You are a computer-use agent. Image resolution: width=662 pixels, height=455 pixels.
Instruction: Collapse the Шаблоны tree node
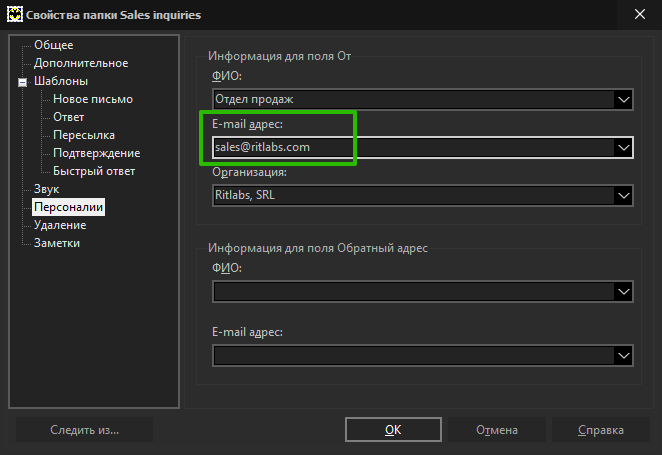[x=23, y=82]
